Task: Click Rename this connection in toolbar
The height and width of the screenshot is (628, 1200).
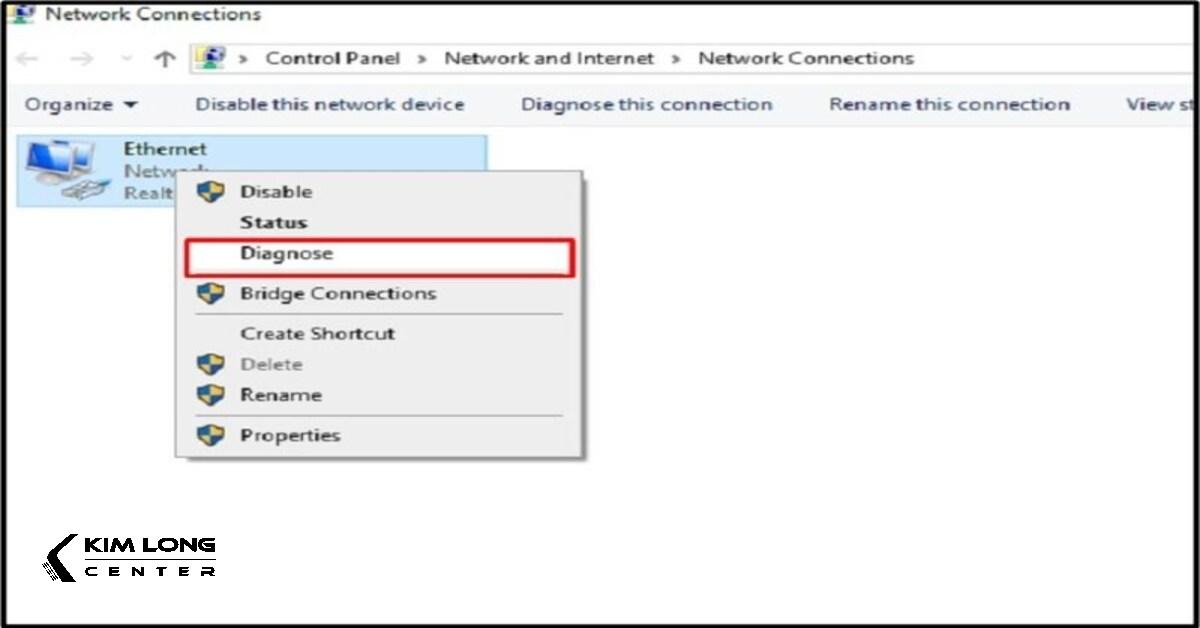Action: tap(949, 105)
